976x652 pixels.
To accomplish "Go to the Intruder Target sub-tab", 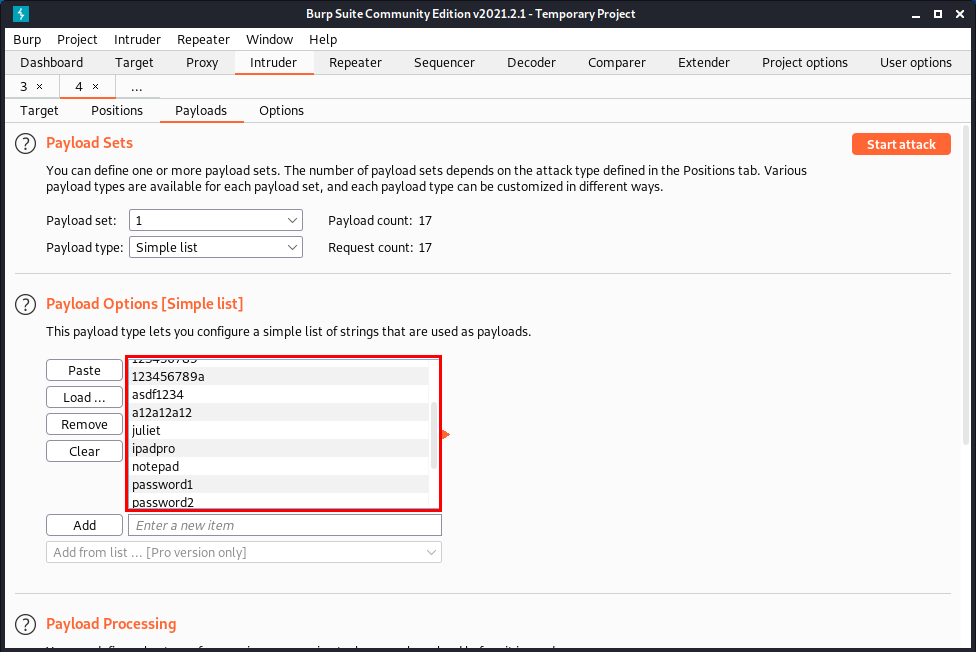I will (x=39, y=110).
